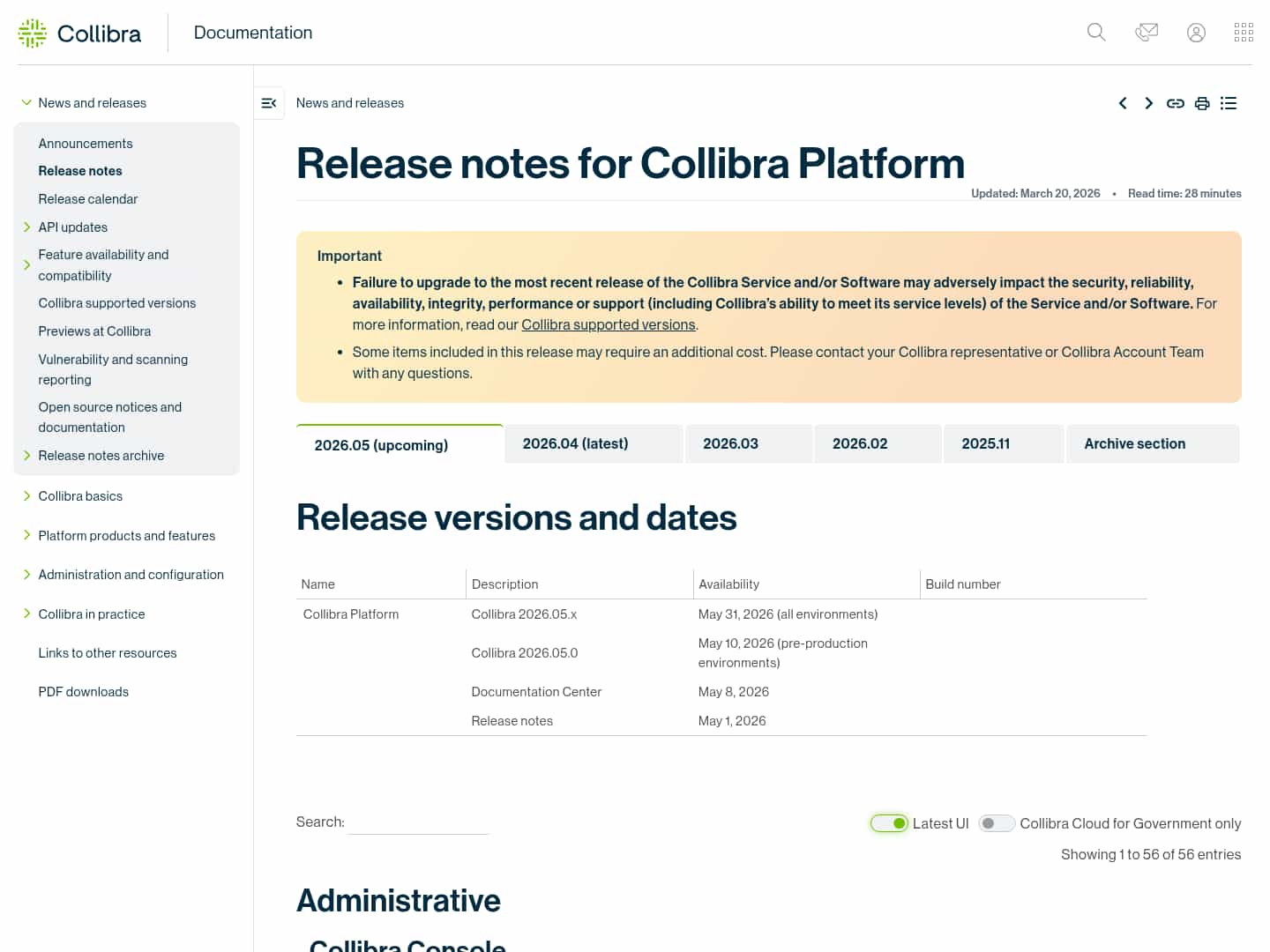This screenshot has height=952, width=1270.
Task: Open the table of contents list icon
Action: click(x=1229, y=103)
